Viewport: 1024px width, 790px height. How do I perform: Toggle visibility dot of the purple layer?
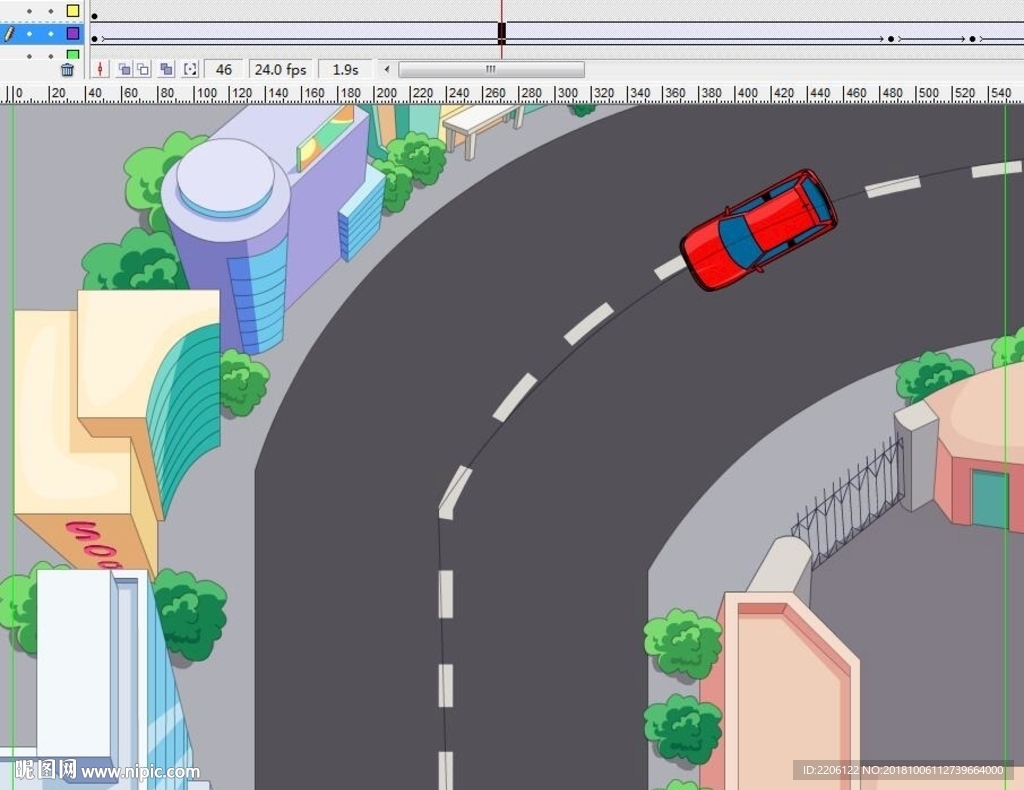[29, 34]
